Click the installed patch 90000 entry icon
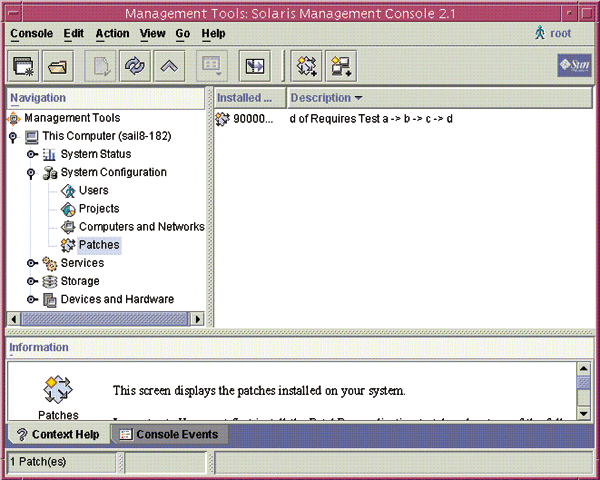The width and height of the screenshot is (600, 480). (x=223, y=119)
